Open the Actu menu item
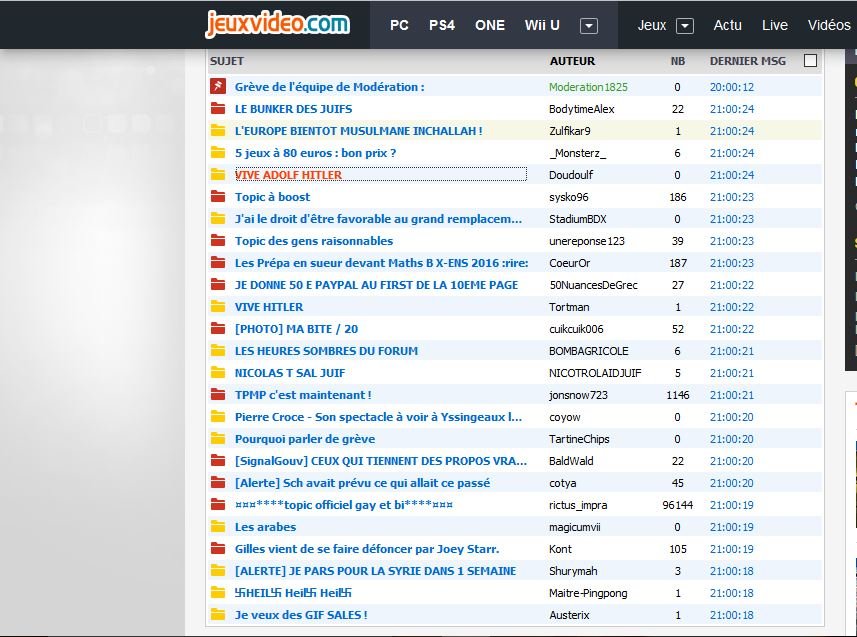The height and width of the screenshot is (637, 857). tap(727, 25)
